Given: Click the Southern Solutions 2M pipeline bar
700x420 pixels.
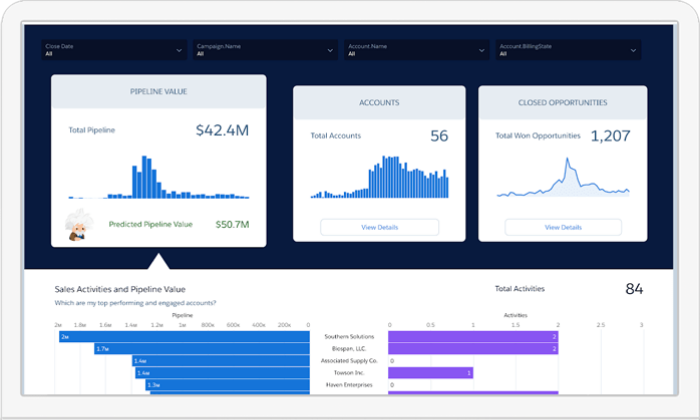Looking at the screenshot, I should click(x=183, y=337).
